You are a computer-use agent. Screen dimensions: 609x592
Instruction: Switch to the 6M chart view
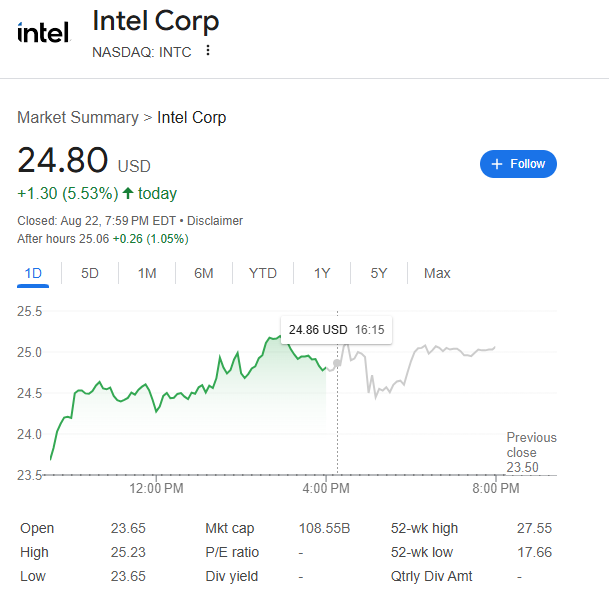pyautogui.click(x=204, y=273)
